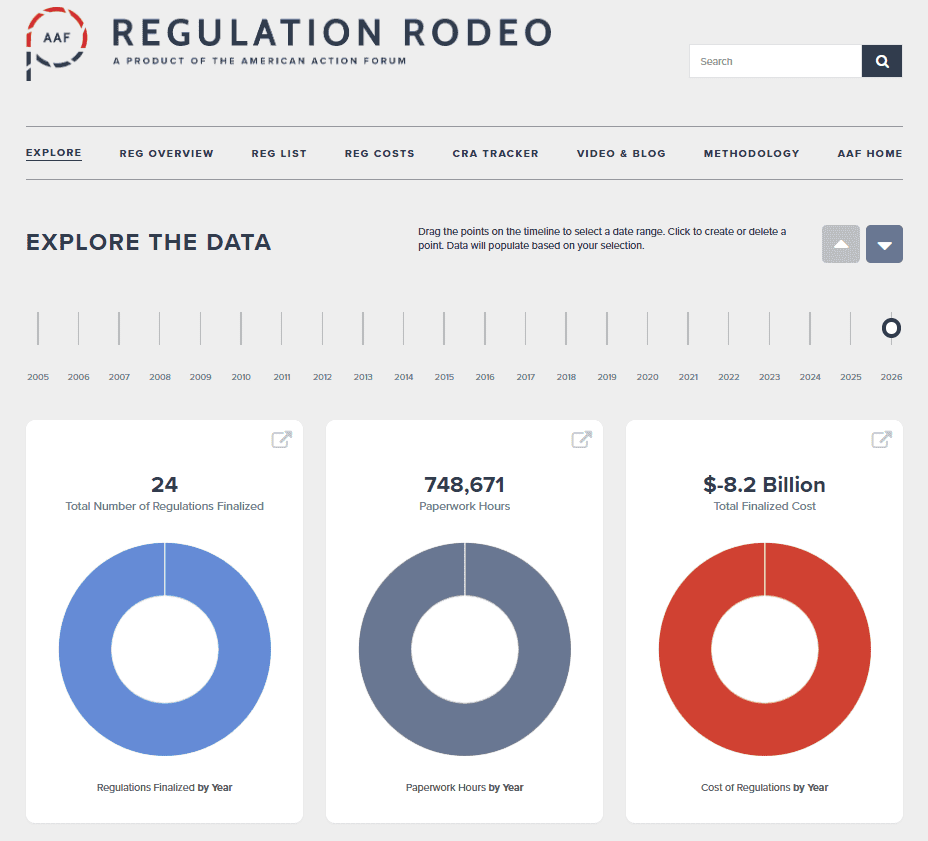Go to the Explore tab
The image size is (928, 841).
pyautogui.click(x=54, y=153)
